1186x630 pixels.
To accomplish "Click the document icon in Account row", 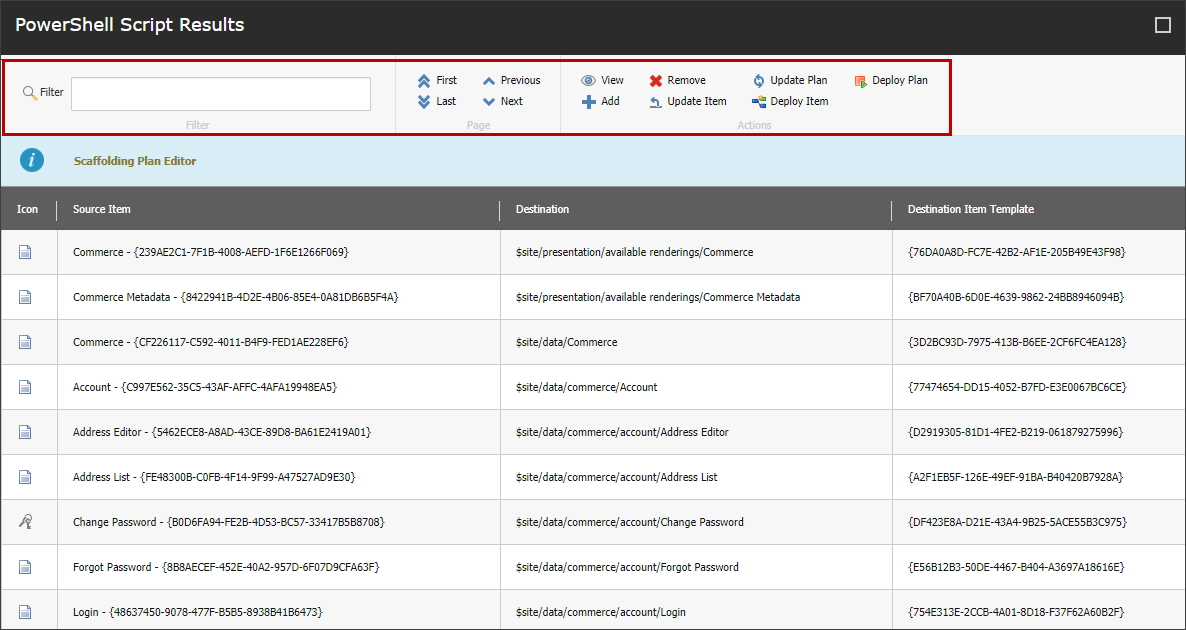I will click(25, 387).
